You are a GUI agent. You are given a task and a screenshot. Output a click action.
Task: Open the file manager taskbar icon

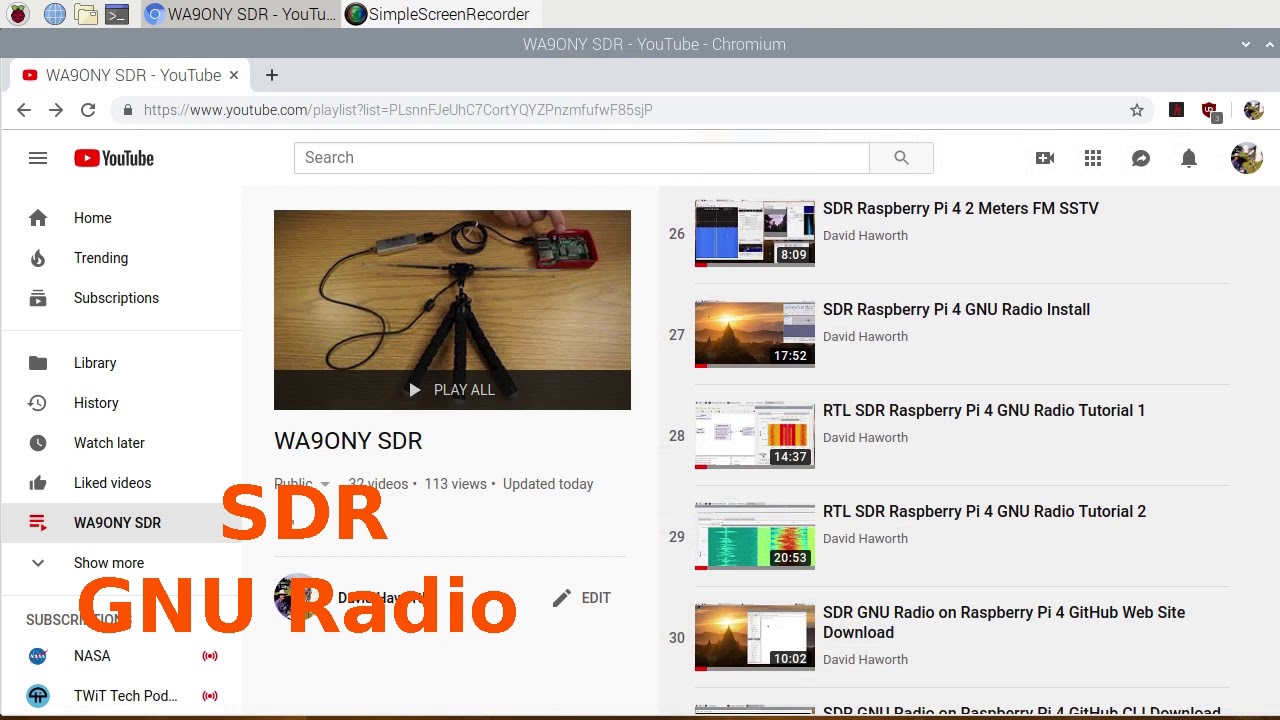coord(86,14)
